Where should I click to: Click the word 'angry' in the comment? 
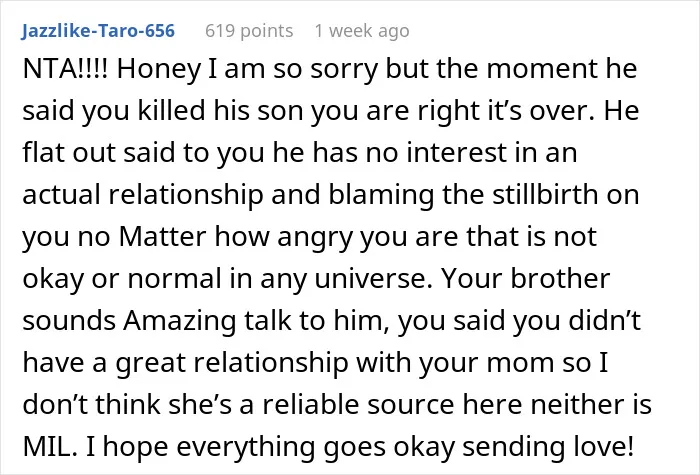[x=316, y=238]
